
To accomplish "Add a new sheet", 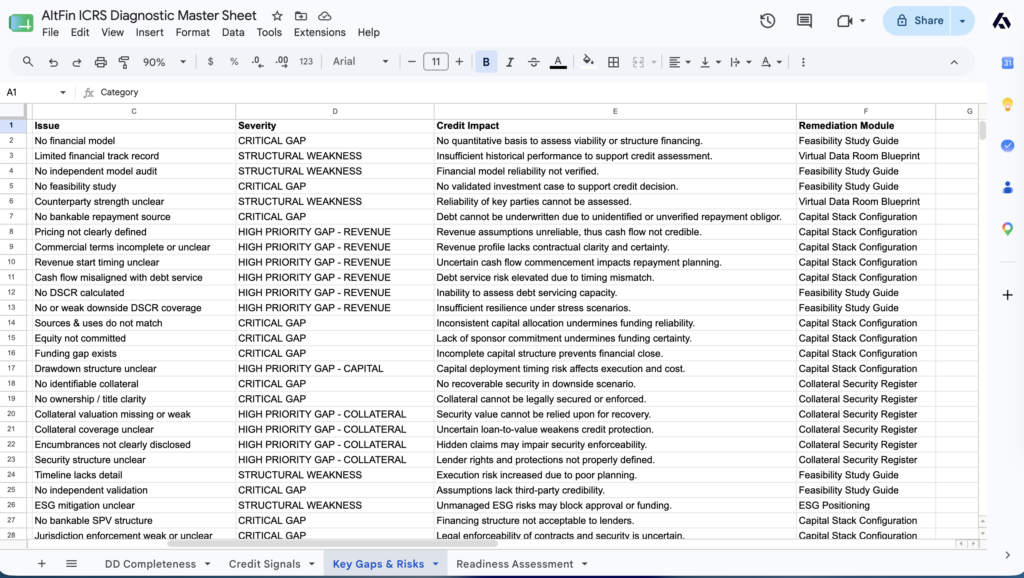I will click(x=42, y=564).
